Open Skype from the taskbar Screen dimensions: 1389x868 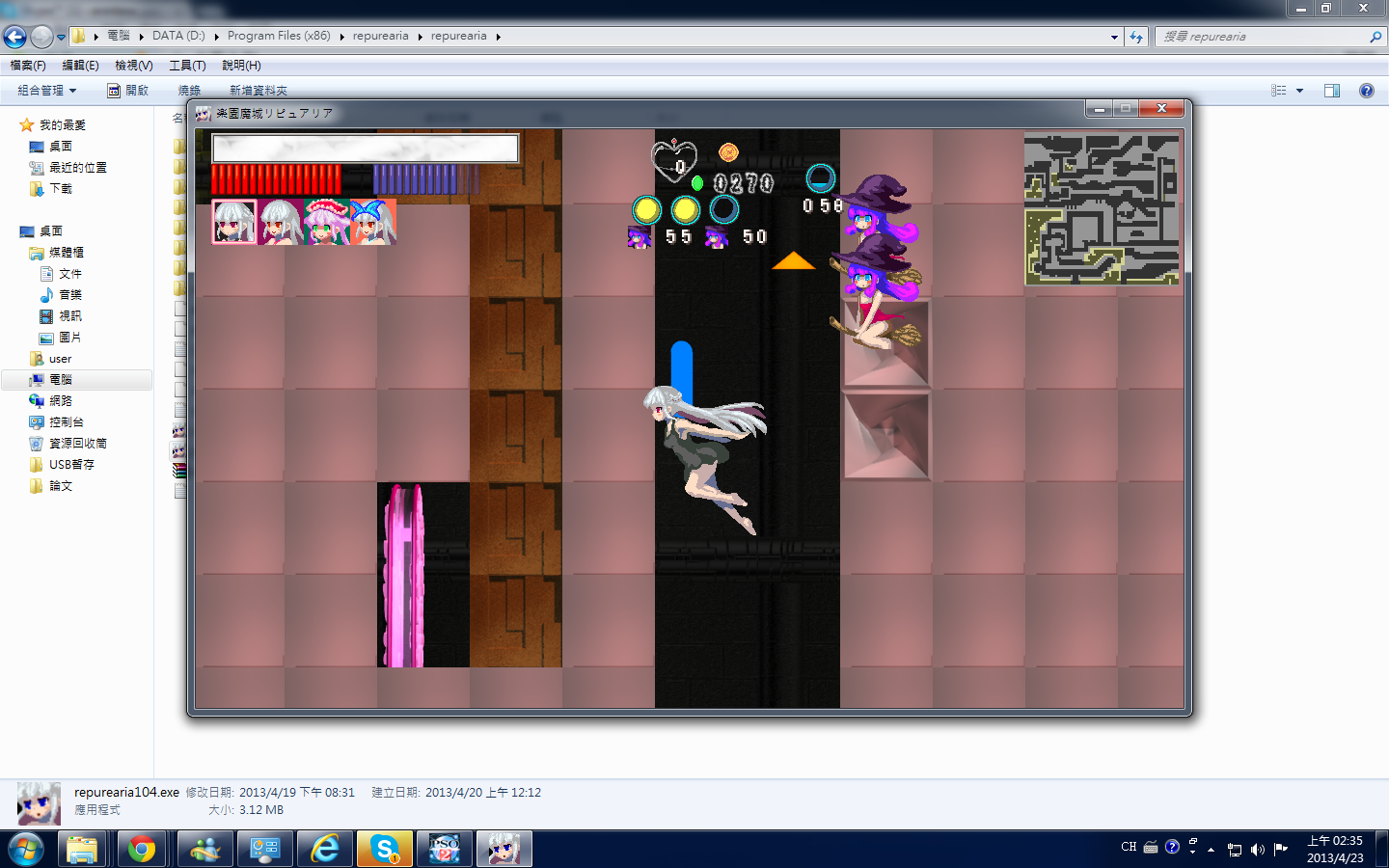(385, 849)
